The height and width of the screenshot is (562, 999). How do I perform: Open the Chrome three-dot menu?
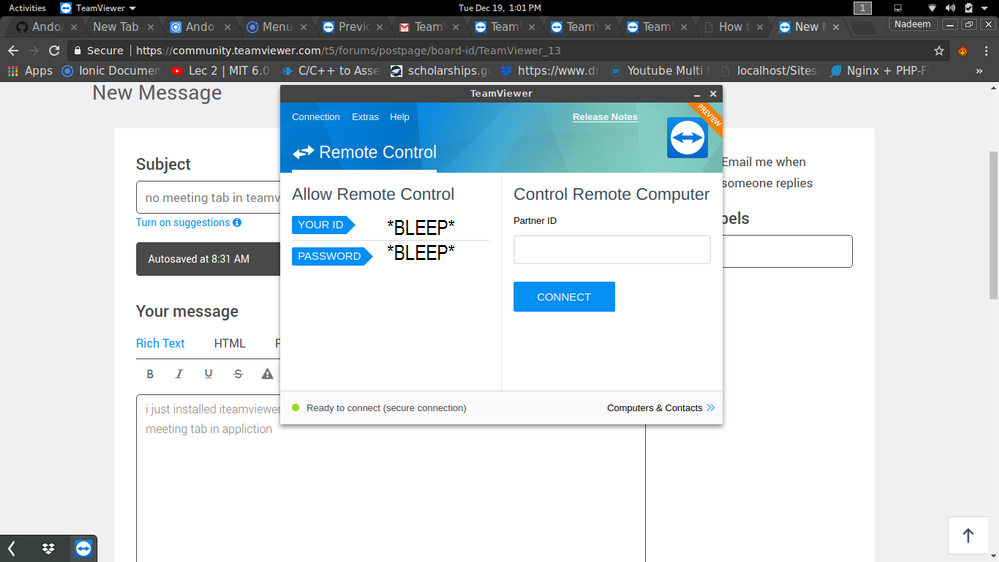pyautogui.click(x=986, y=50)
